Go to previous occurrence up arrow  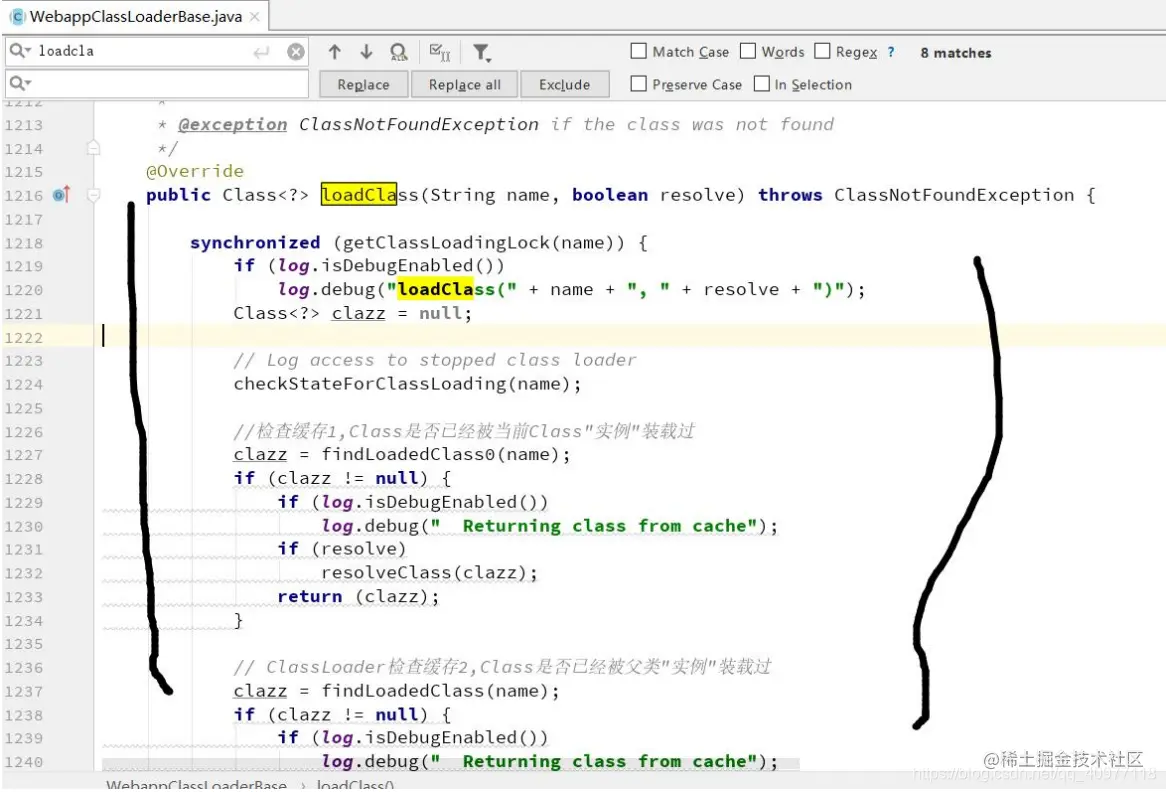(335, 51)
